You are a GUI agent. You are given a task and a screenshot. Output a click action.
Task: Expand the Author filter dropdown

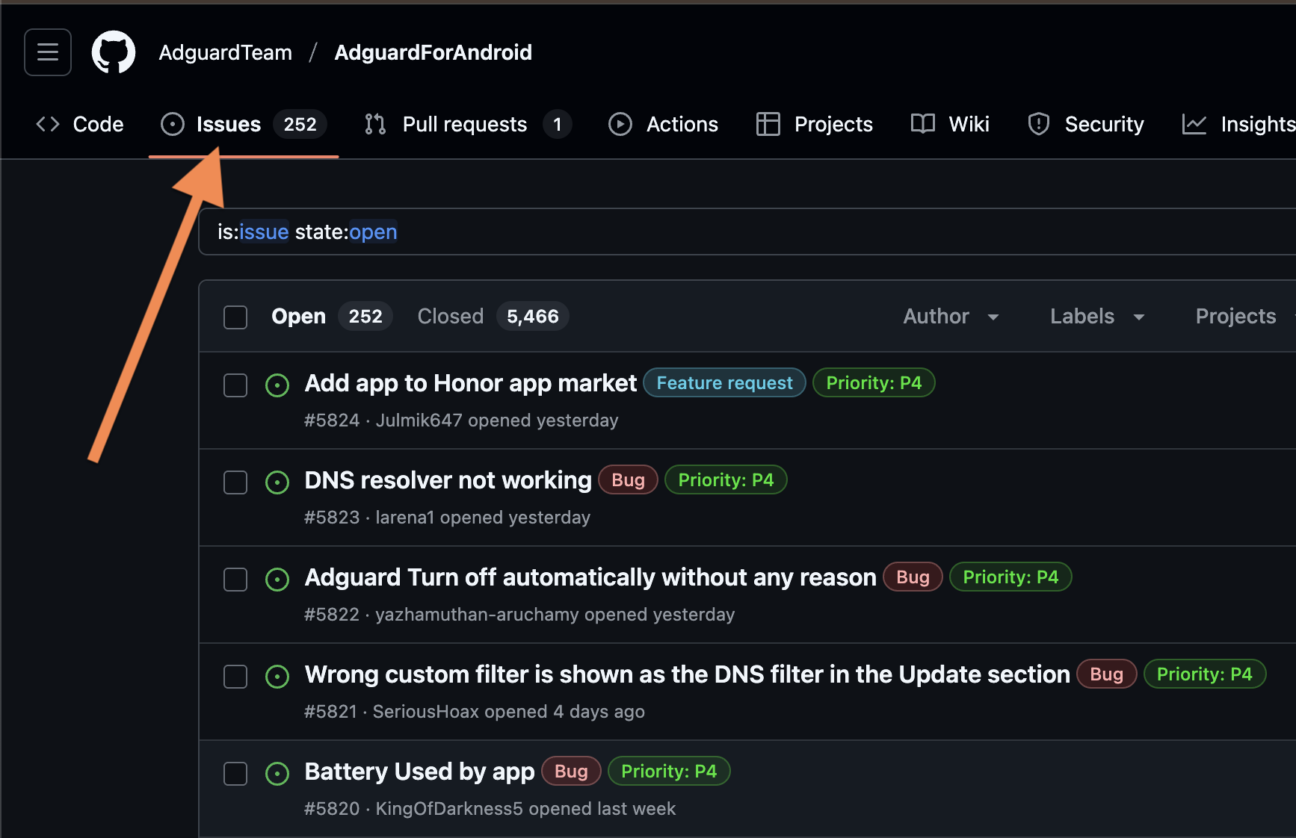click(x=950, y=316)
